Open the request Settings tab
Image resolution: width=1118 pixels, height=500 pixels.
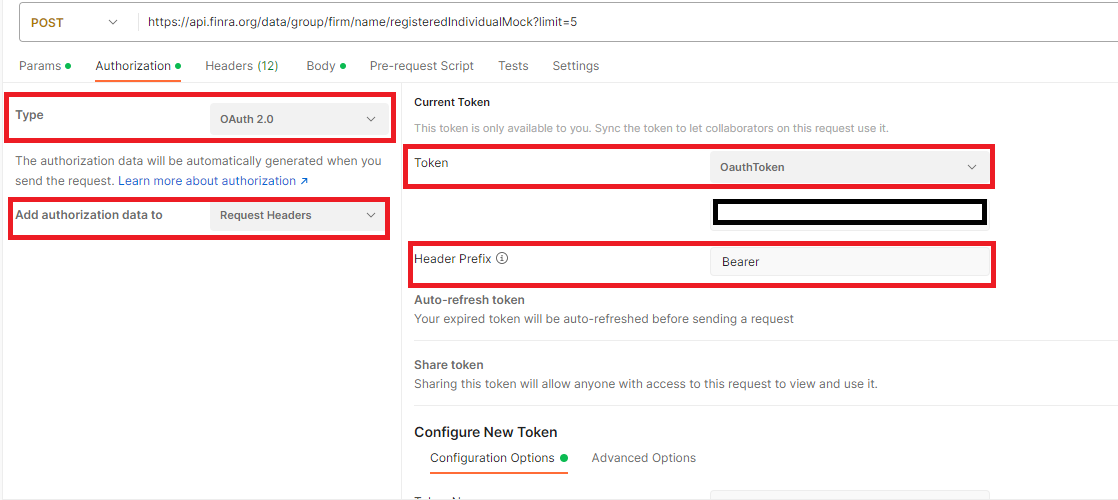(x=575, y=66)
